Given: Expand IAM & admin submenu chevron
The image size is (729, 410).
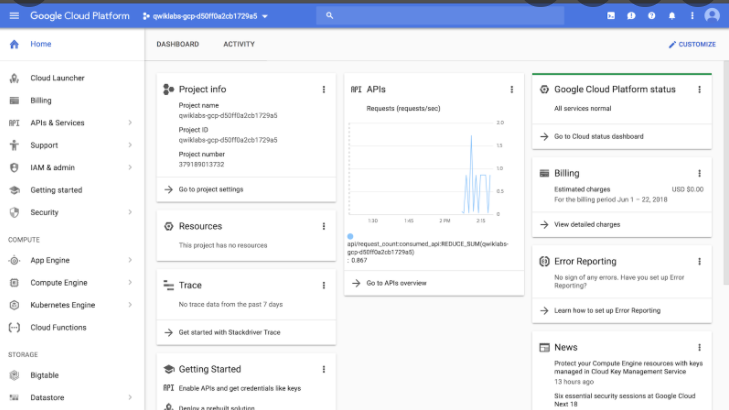Looking at the screenshot, I should pyautogui.click(x=130, y=167).
